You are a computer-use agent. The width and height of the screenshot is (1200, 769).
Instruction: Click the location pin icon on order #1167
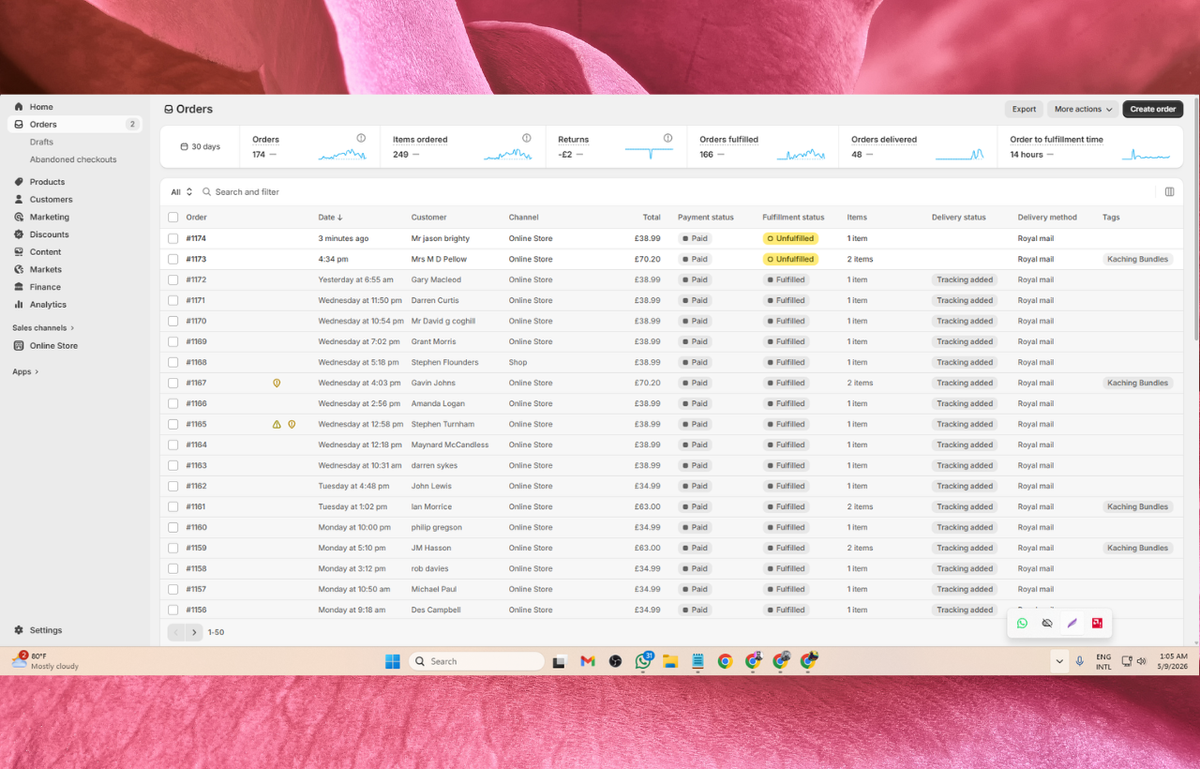277,383
